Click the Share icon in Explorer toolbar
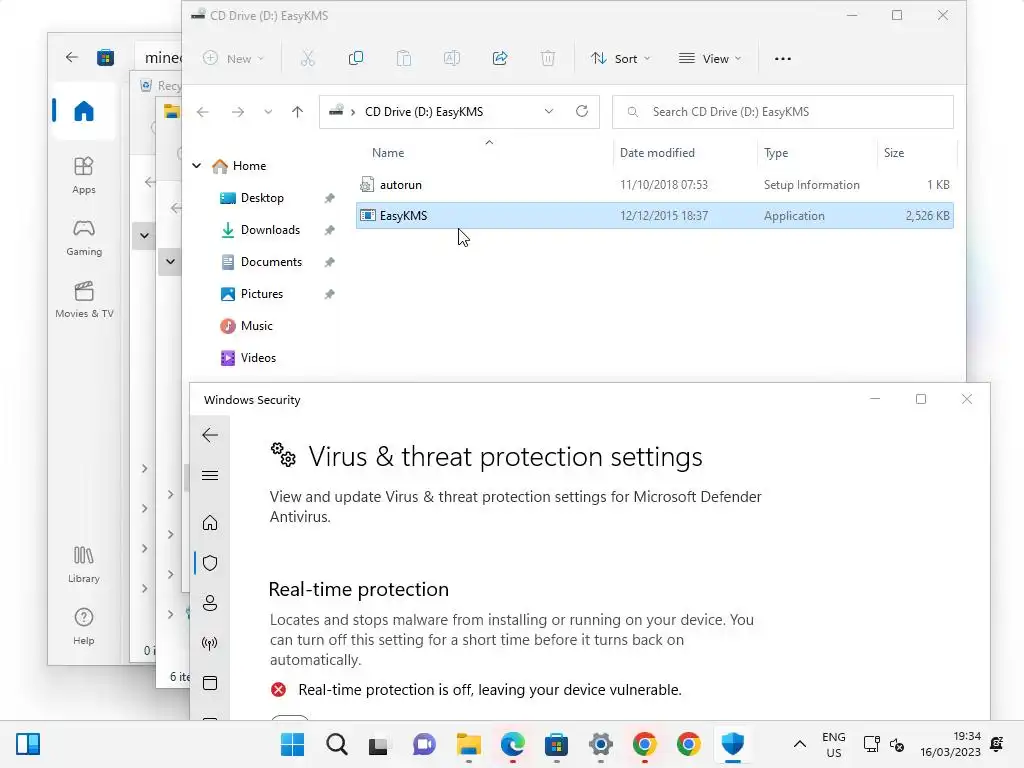The image size is (1024, 768). [500, 59]
